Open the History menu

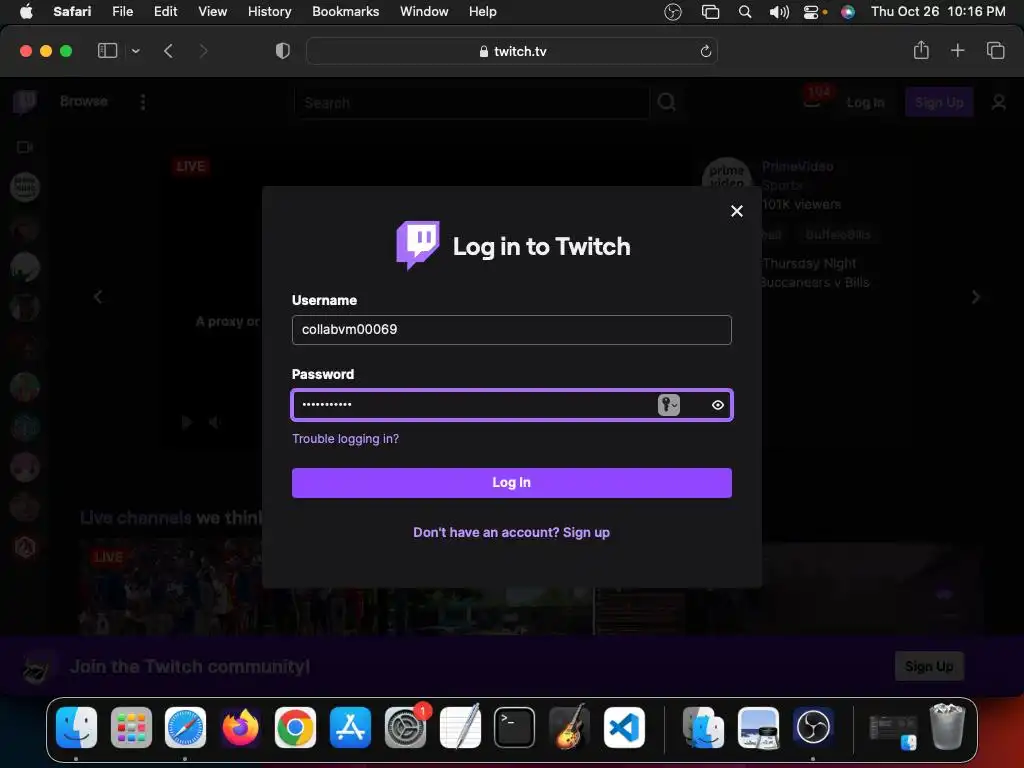(x=269, y=11)
